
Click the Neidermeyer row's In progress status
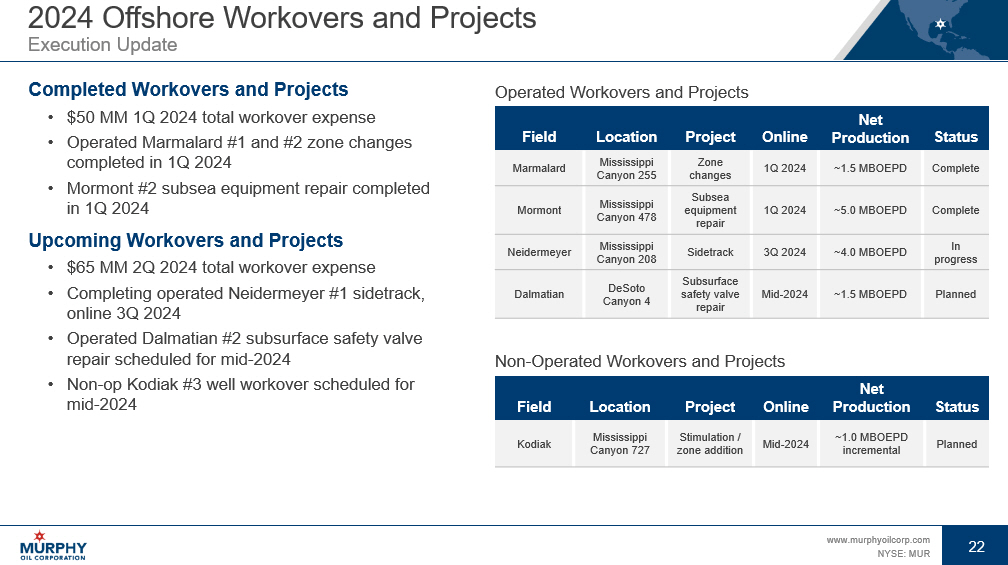pos(955,252)
